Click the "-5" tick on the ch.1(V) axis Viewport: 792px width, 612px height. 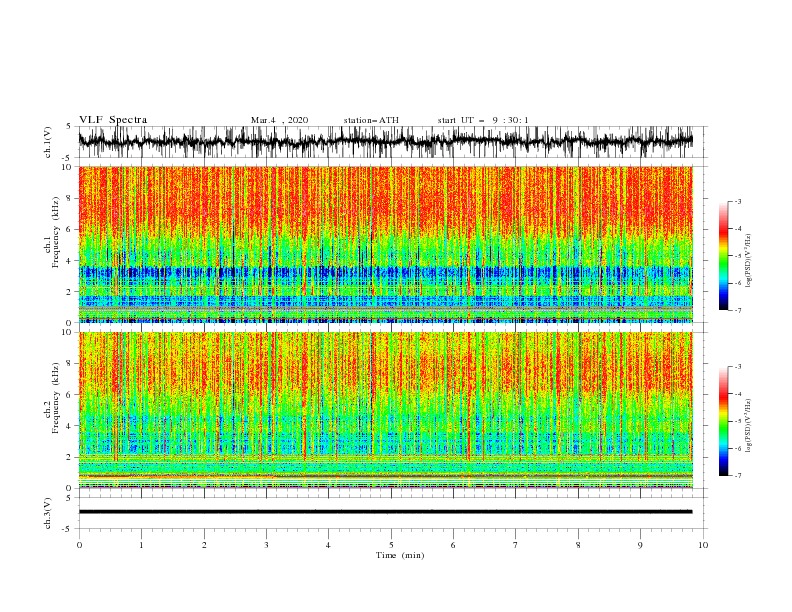68,158
